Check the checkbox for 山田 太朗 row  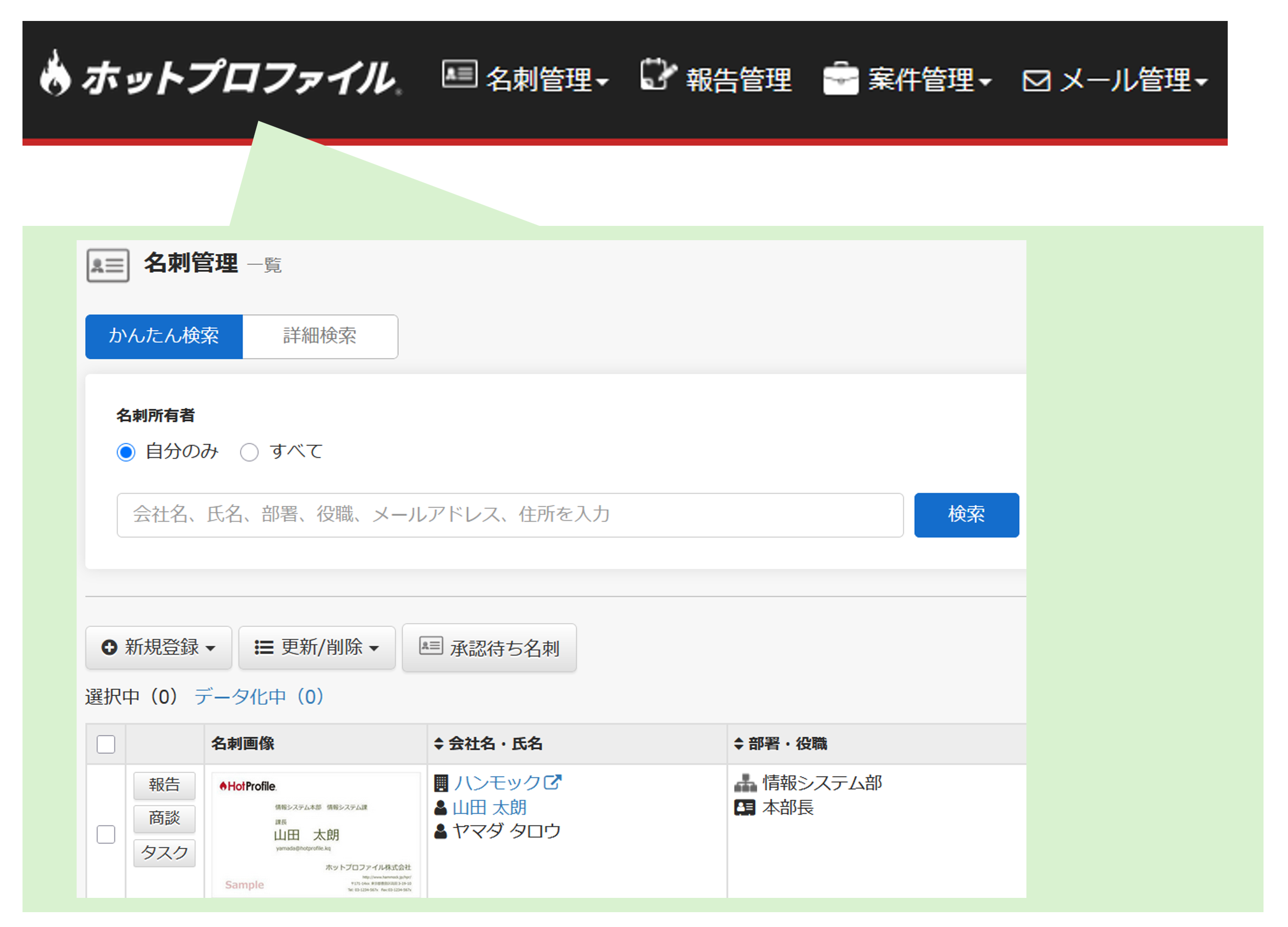pyautogui.click(x=106, y=834)
